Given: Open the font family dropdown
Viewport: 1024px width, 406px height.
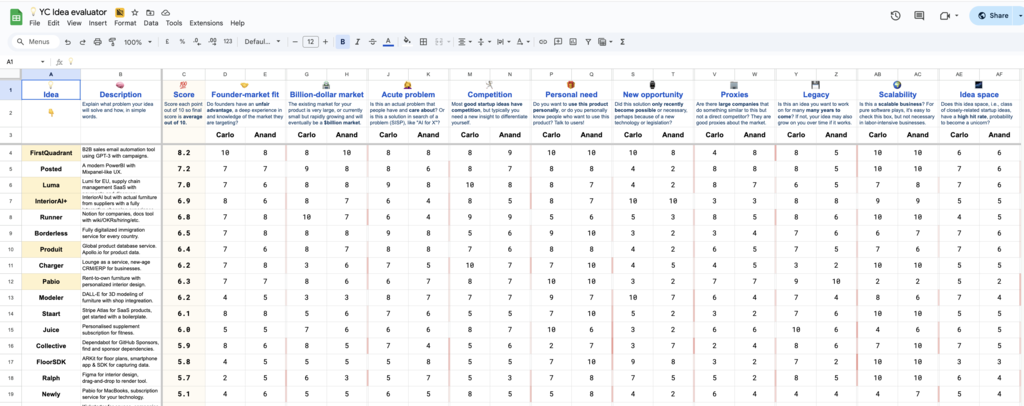Looking at the screenshot, I should pos(262,42).
